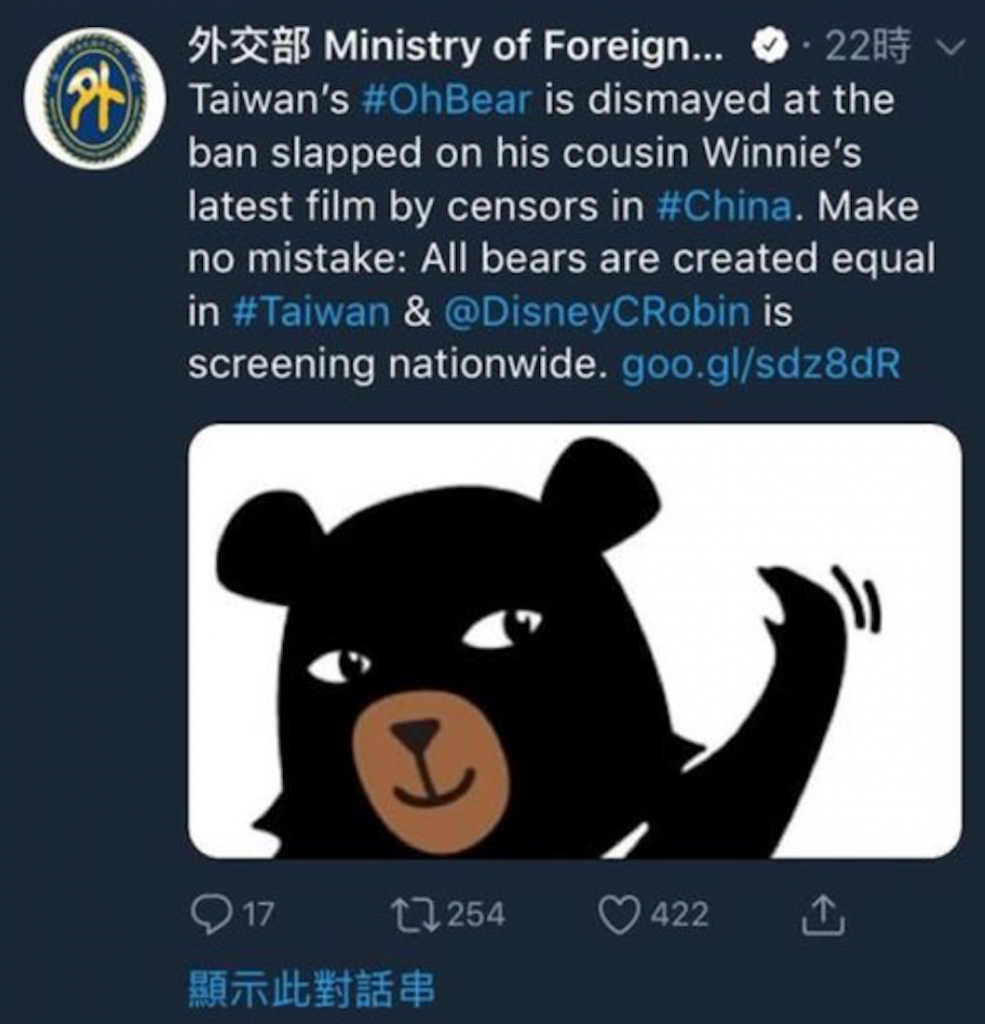The height and width of the screenshot is (1024, 985).
Task: View the 254 retweets count
Action: pos(476,914)
